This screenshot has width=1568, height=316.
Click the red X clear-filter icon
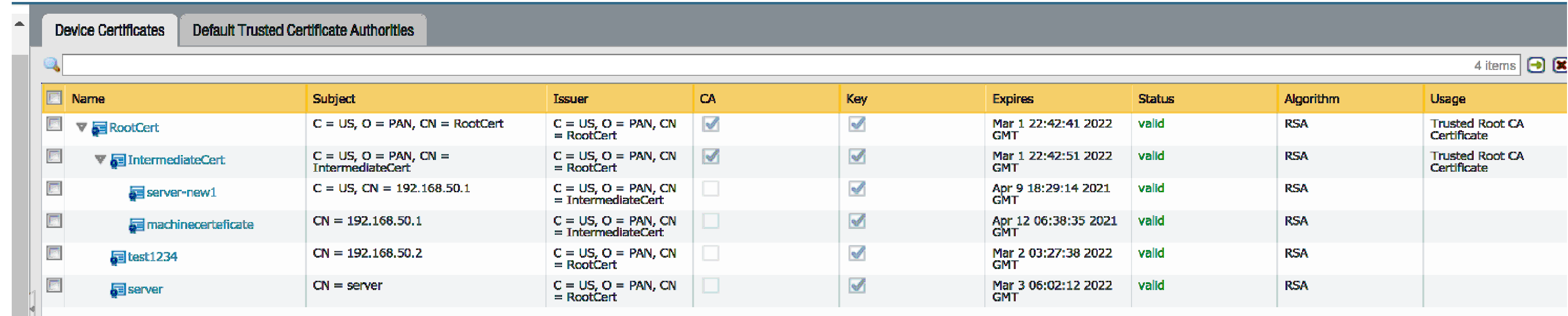point(1560,65)
